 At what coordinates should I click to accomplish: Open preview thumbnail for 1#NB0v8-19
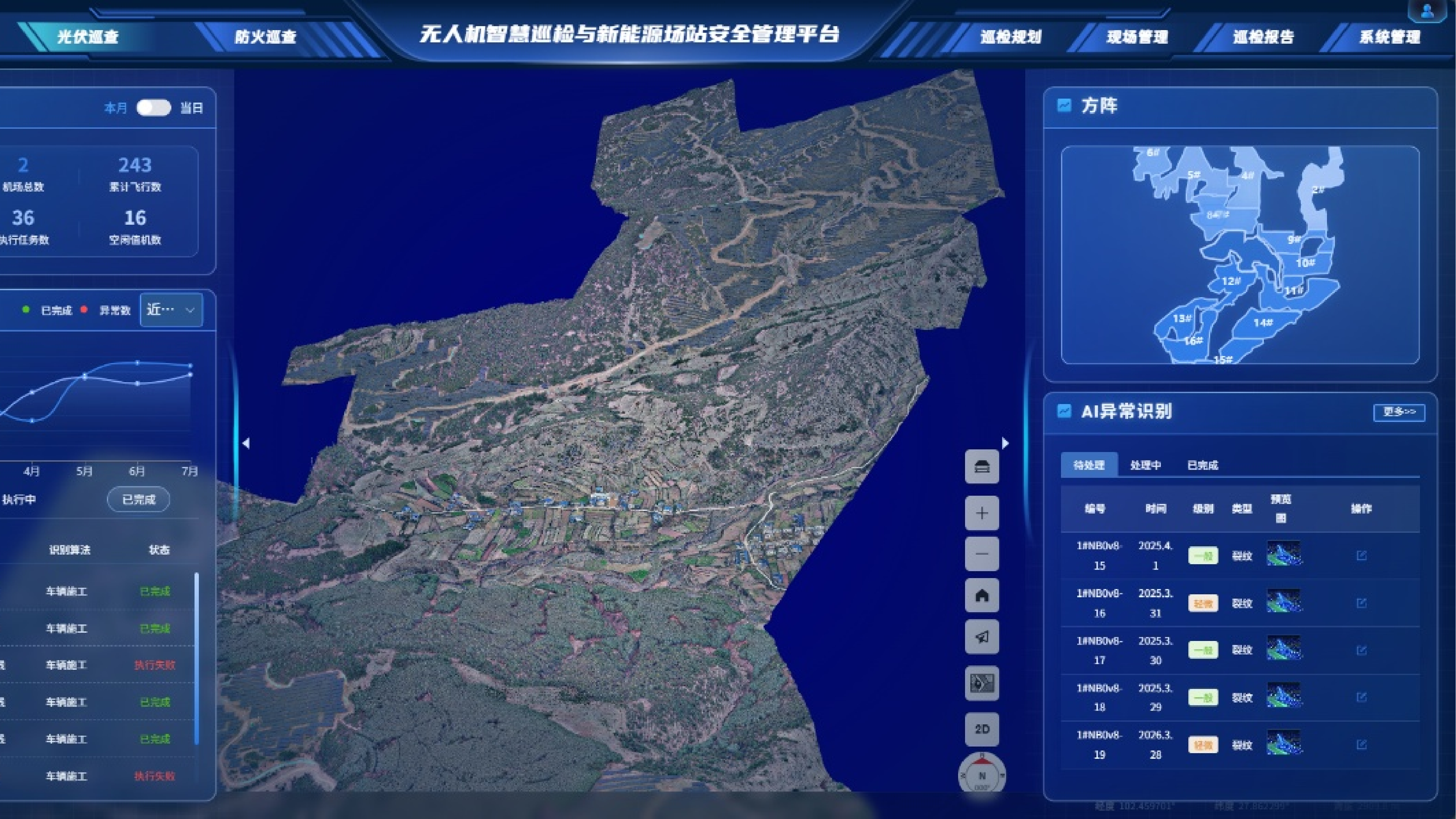(x=1284, y=742)
